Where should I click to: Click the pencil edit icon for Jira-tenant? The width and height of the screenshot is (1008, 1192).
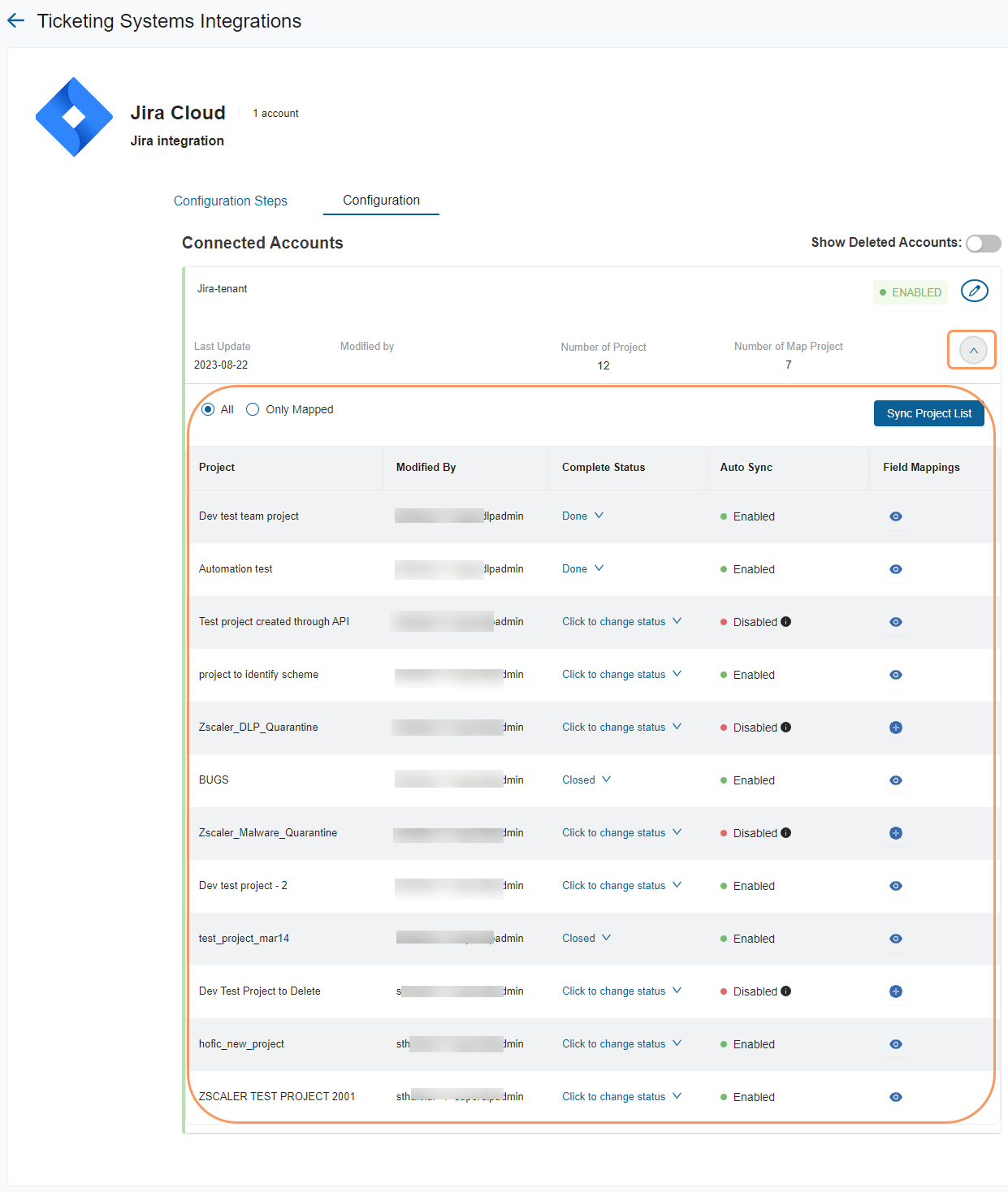[974, 291]
